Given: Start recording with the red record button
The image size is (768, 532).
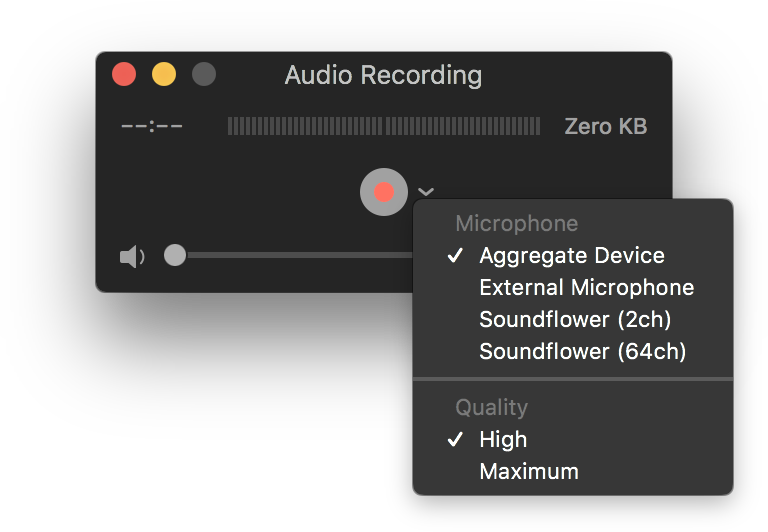Looking at the screenshot, I should click(x=384, y=192).
